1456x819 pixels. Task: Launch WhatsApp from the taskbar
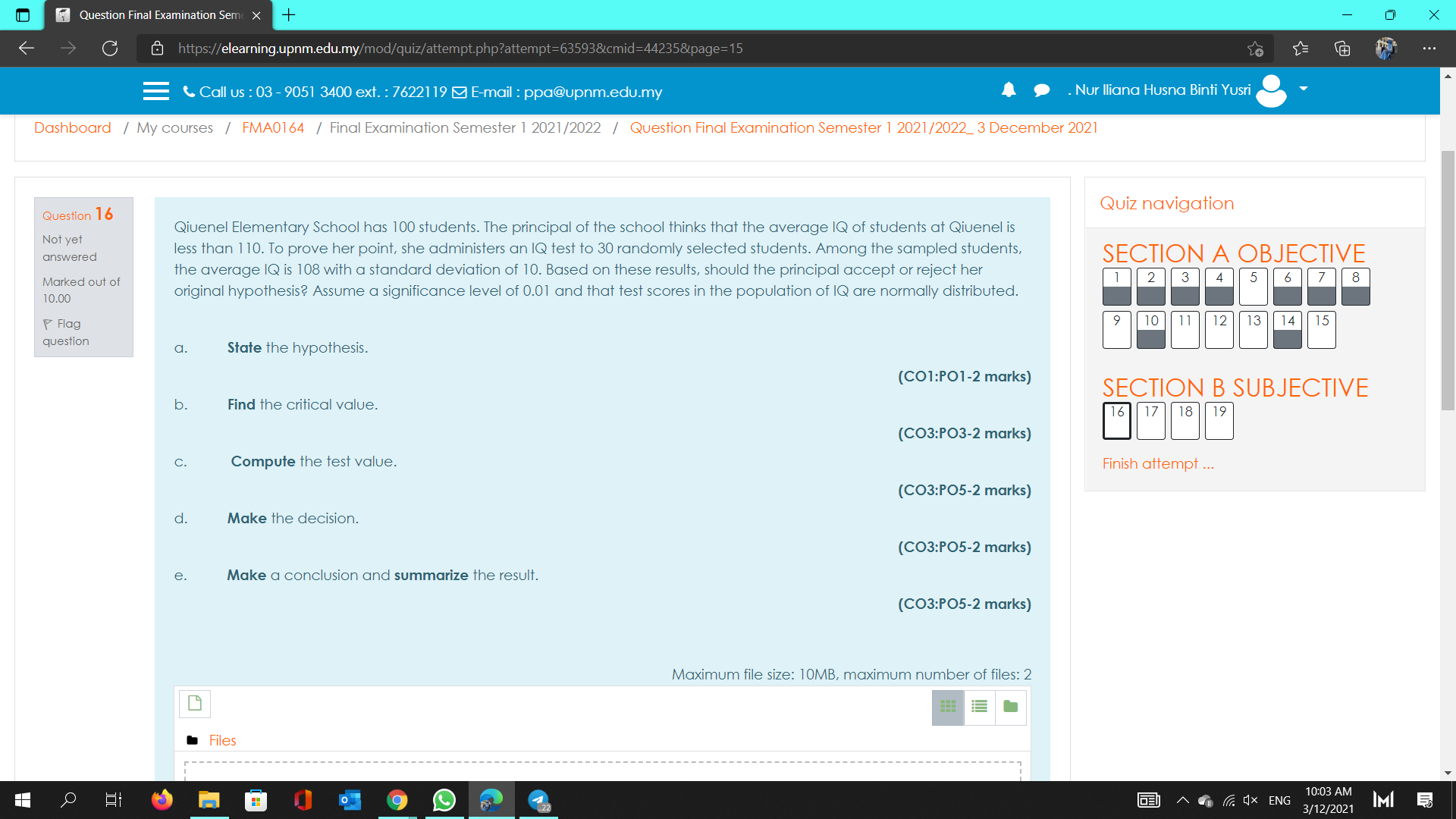(444, 800)
